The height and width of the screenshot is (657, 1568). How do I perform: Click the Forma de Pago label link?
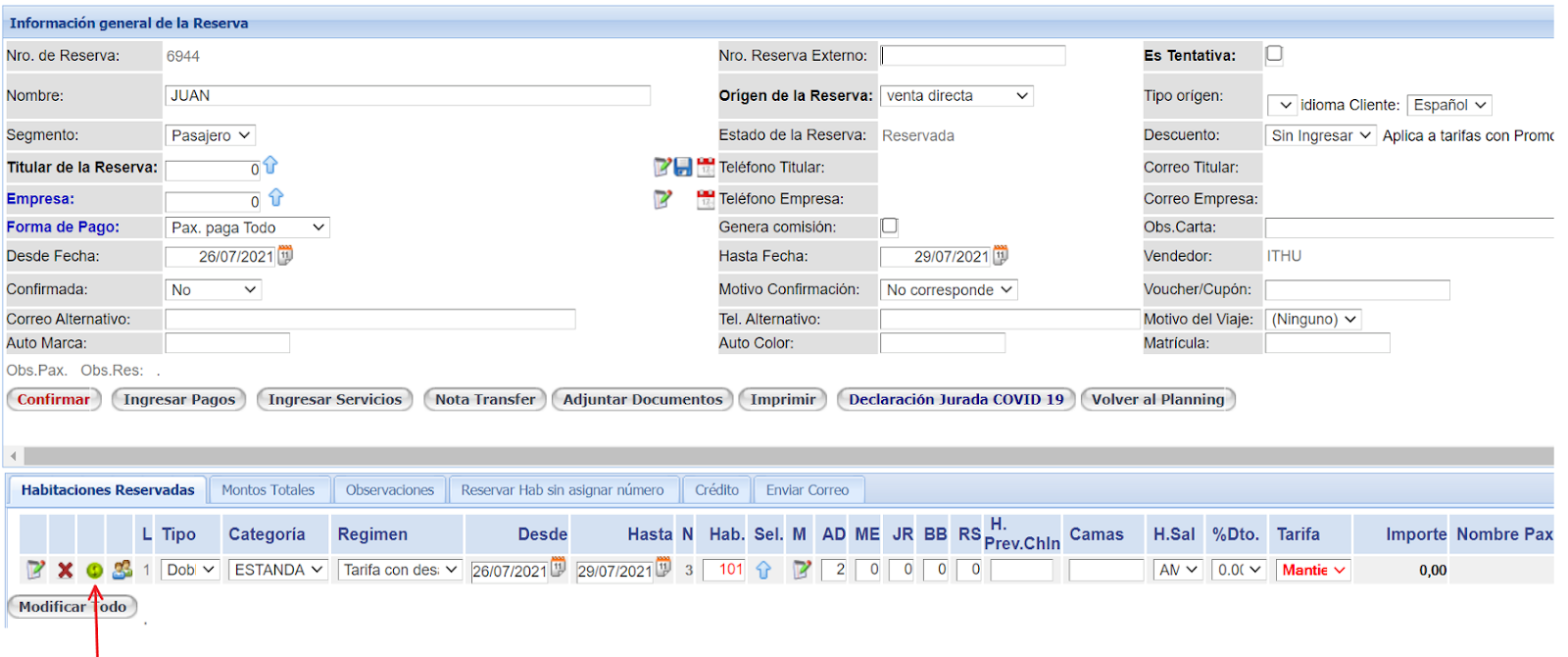pyautogui.click(x=63, y=227)
